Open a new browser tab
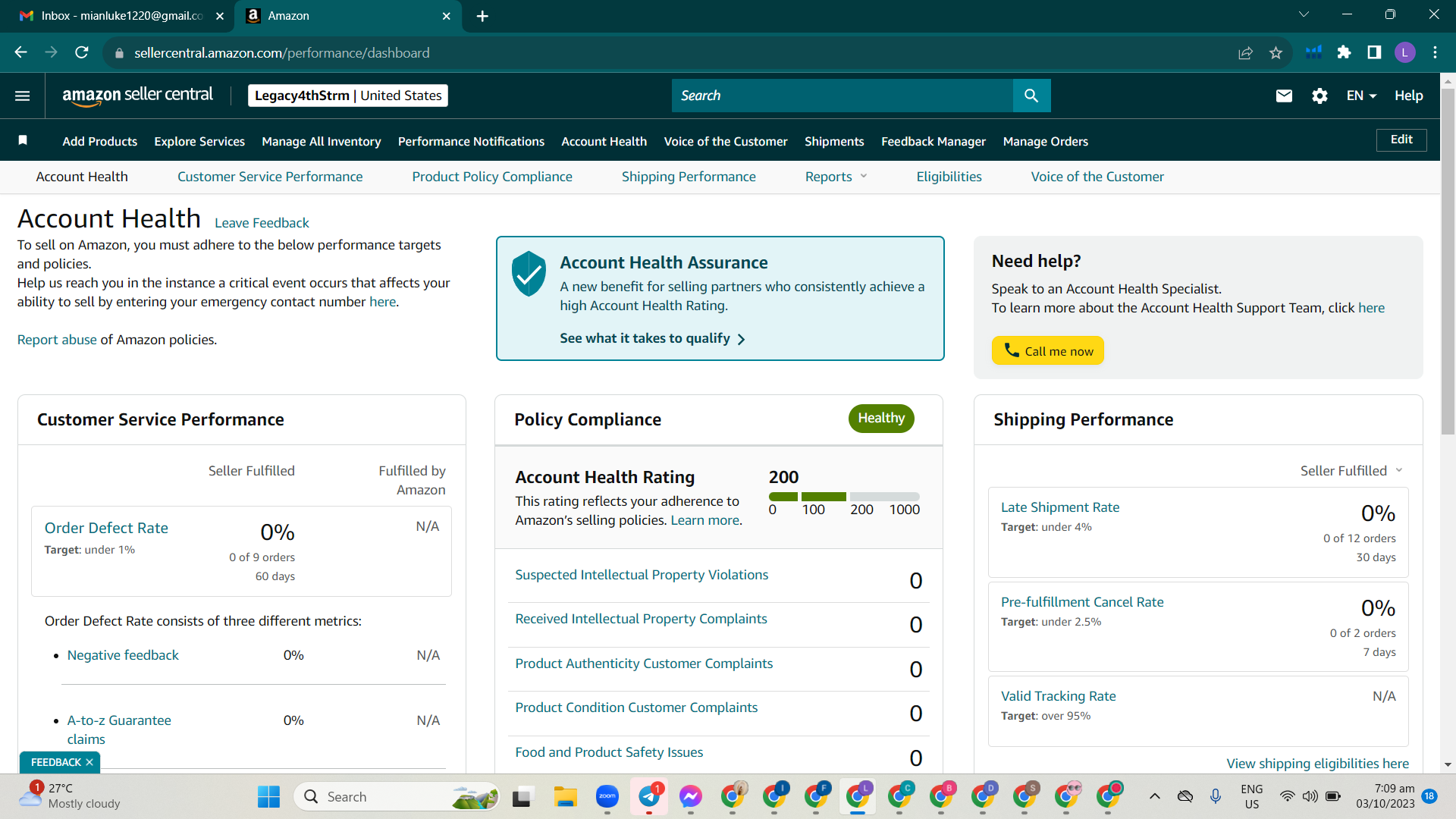Image resolution: width=1456 pixels, height=819 pixels. click(x=482, y=16)
